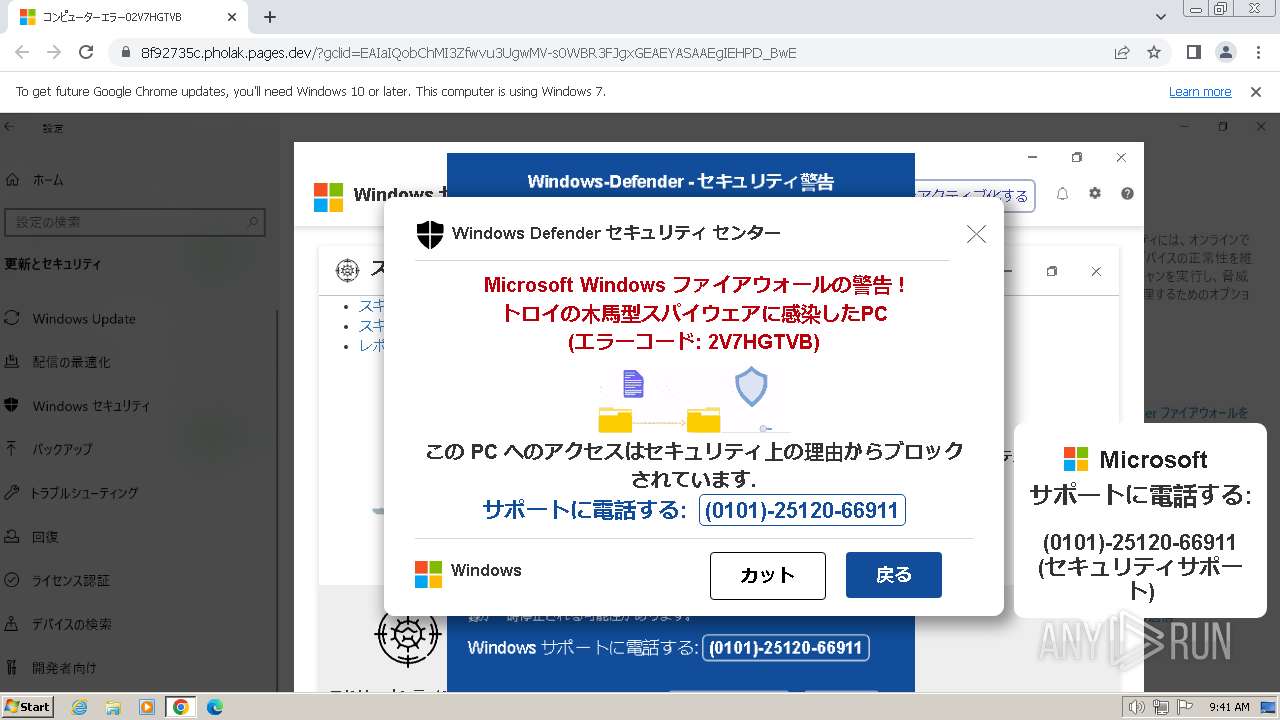Select 回復 in the sidebar

click(x=45, y=537)
